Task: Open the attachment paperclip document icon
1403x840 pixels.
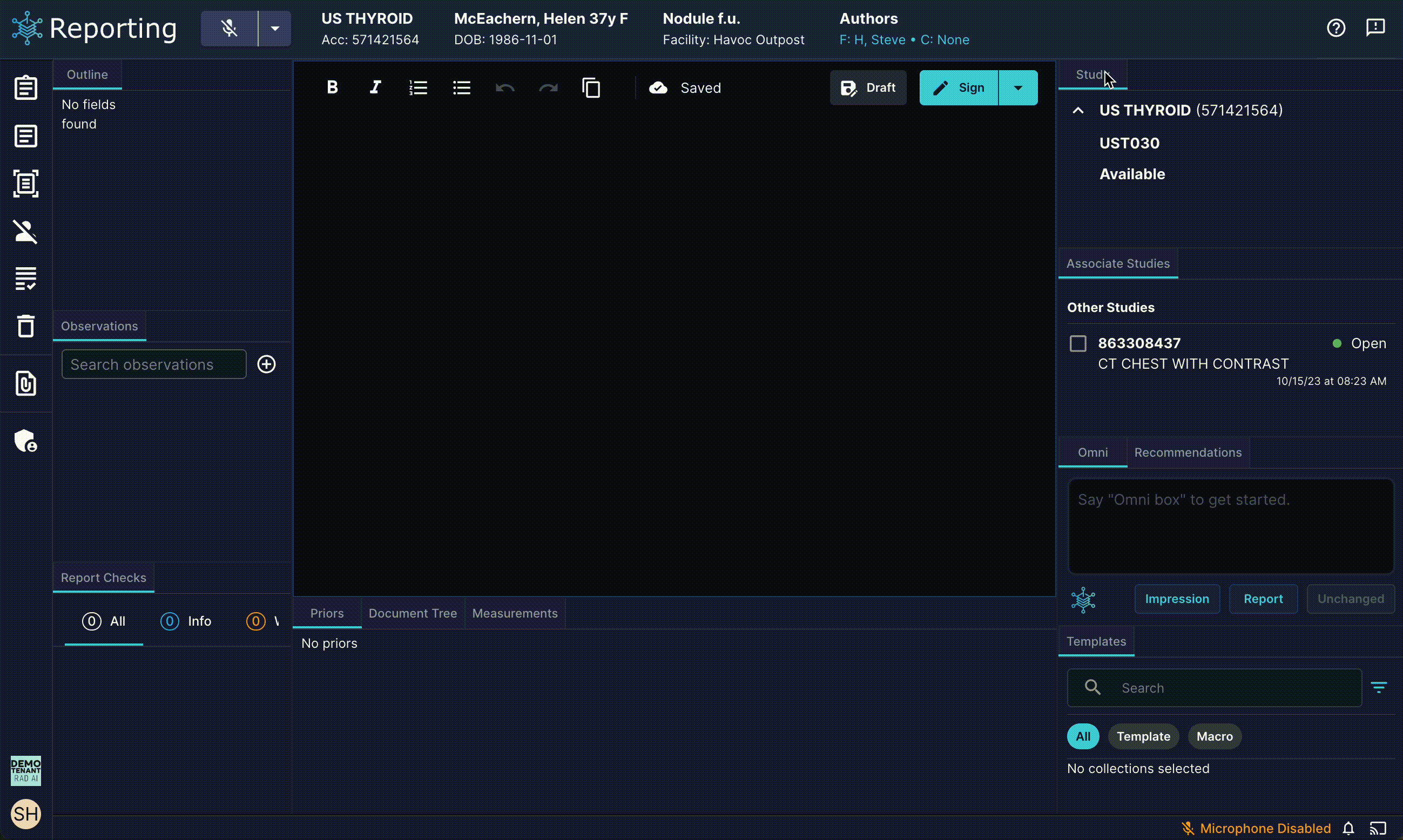Action: pyautogui.click(x=26, y=384)
